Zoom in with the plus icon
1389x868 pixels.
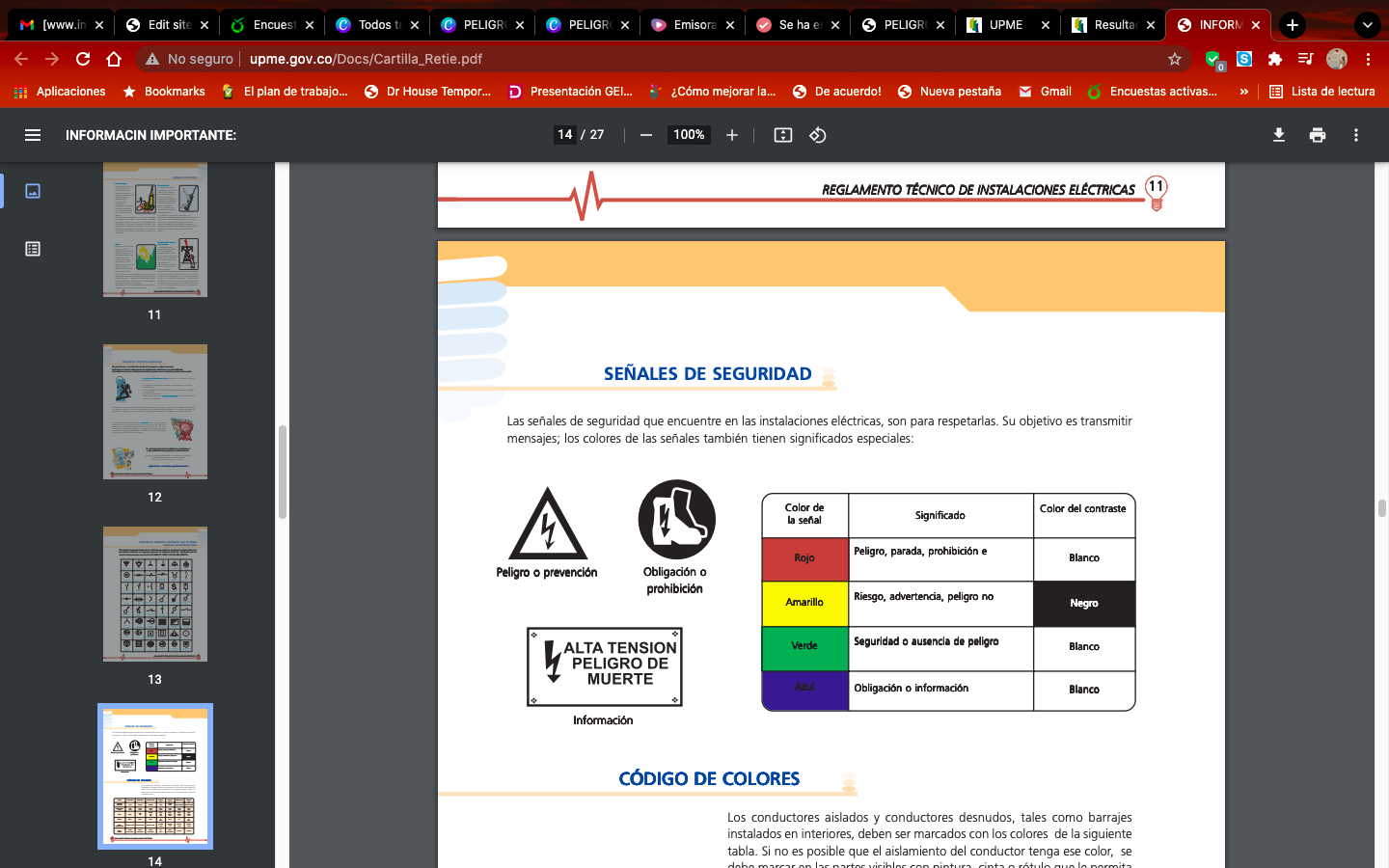coord(732,135)
